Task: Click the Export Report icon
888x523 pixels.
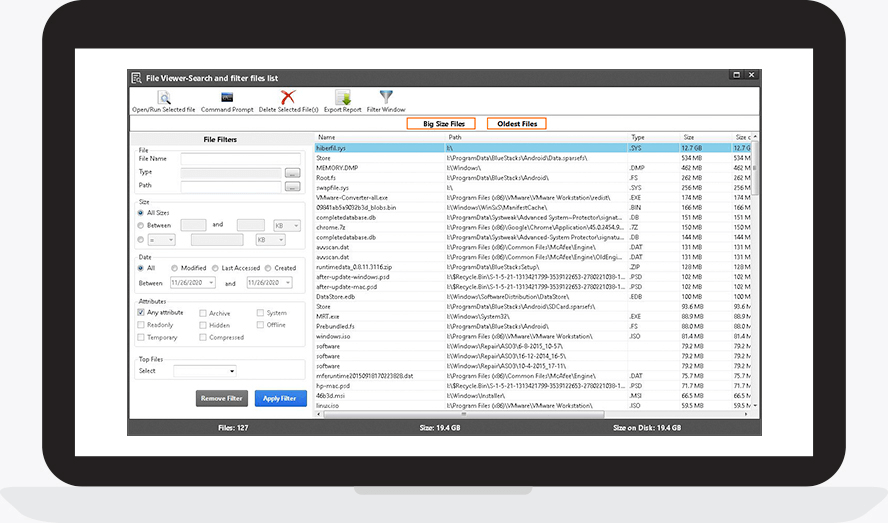Action: (343, 97)
